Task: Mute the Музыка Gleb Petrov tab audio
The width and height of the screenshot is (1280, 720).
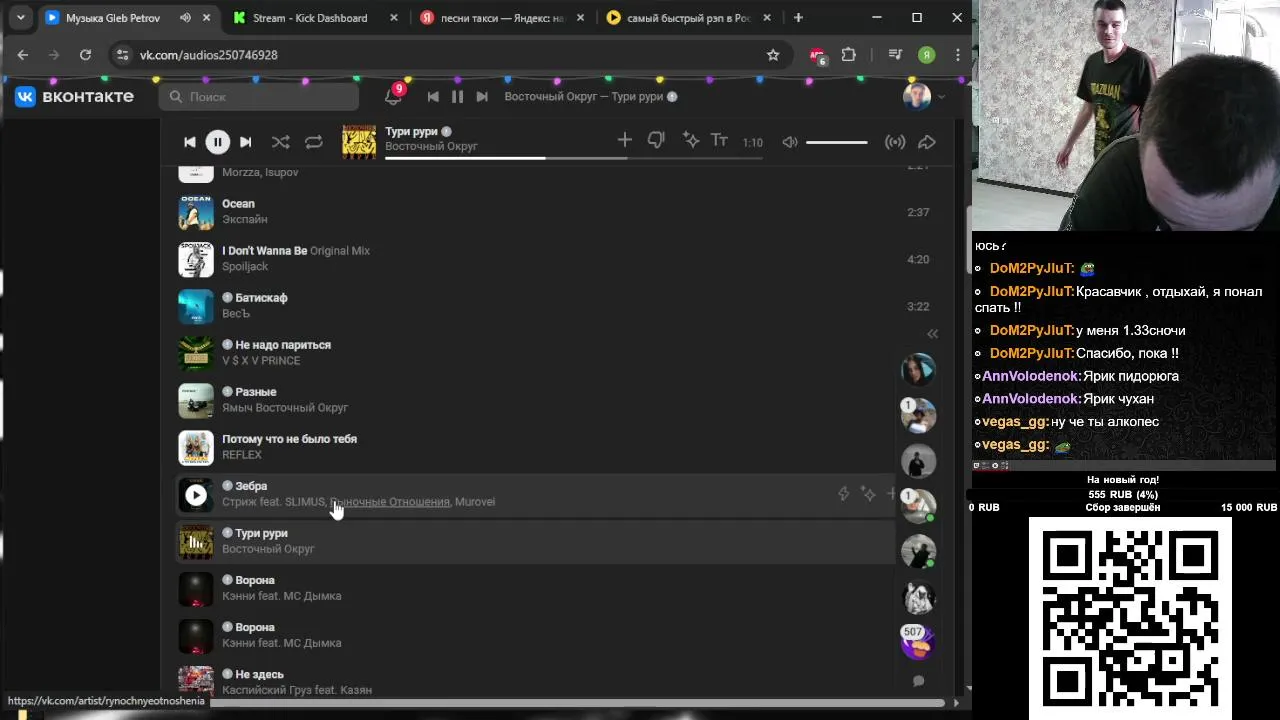Action: [185, 18]
